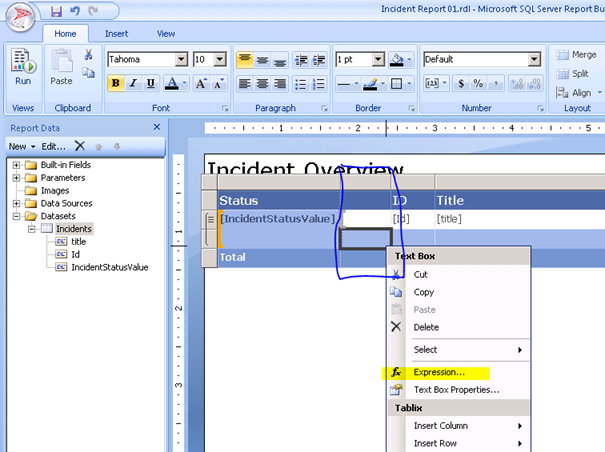
Task: Click the font color swatch button
Action: [172, 83]
